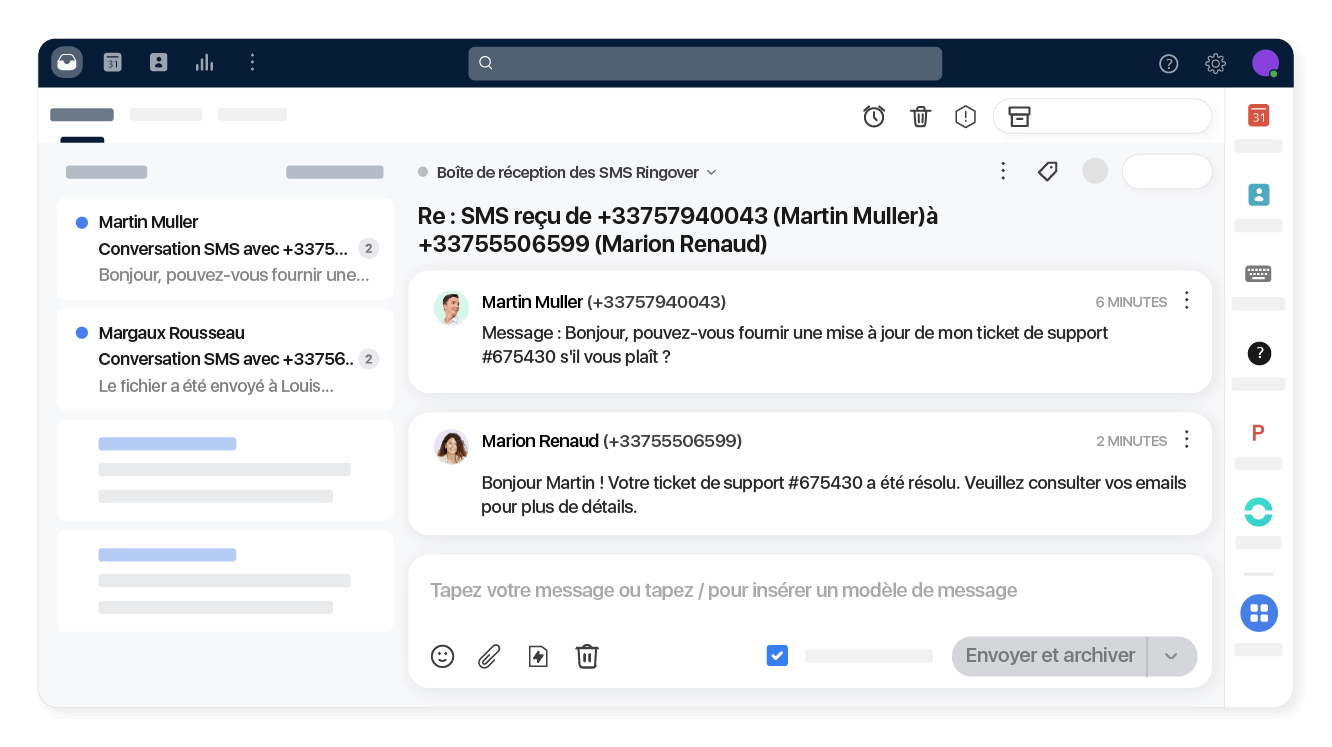The width and height of the screenshot is (1332, 747).
Task: Expand the Boîte de réception des SMS Ringover dropdown
Action: pos(711,172)
